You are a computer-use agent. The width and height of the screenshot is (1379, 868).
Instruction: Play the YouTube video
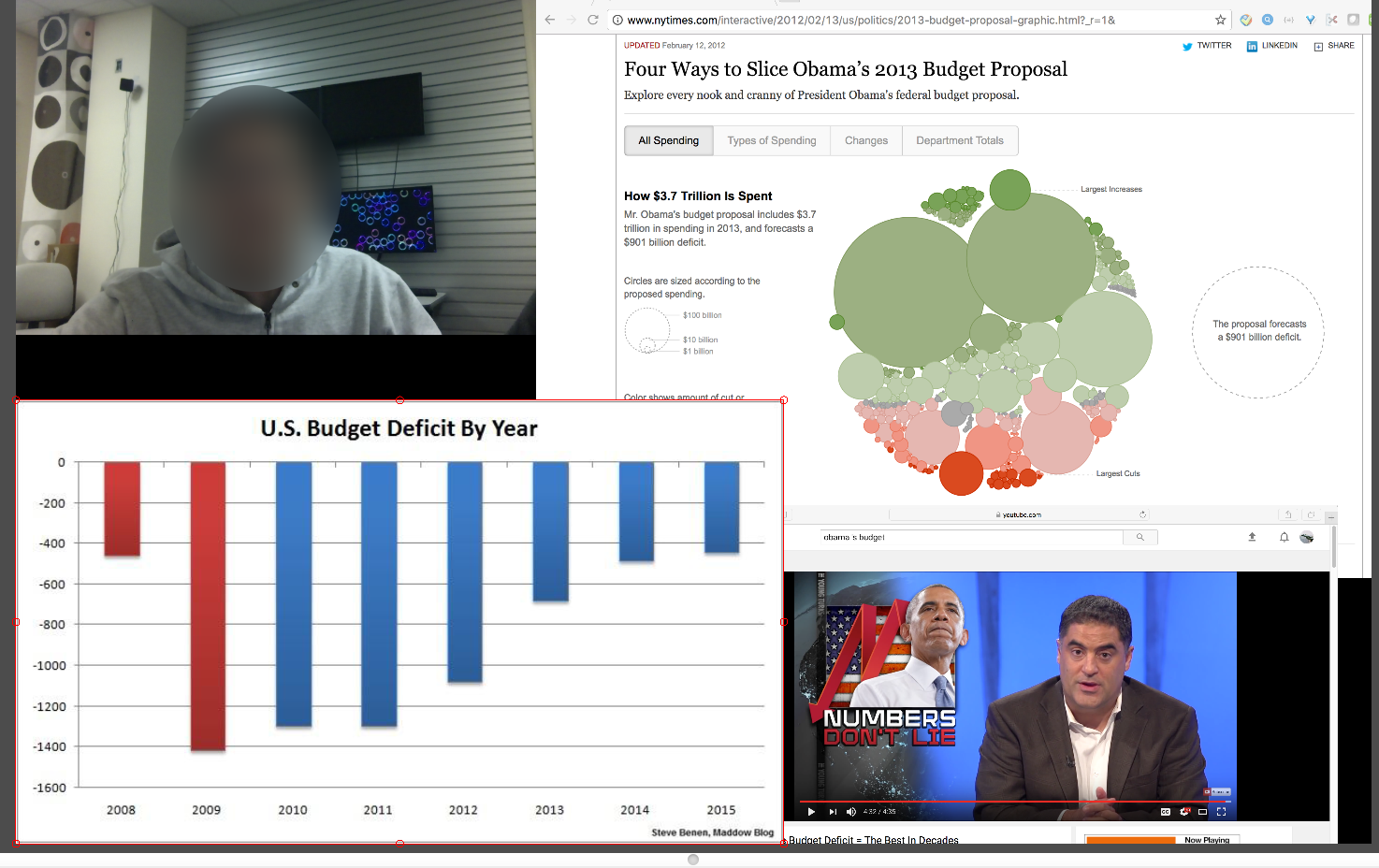(811, 812)
